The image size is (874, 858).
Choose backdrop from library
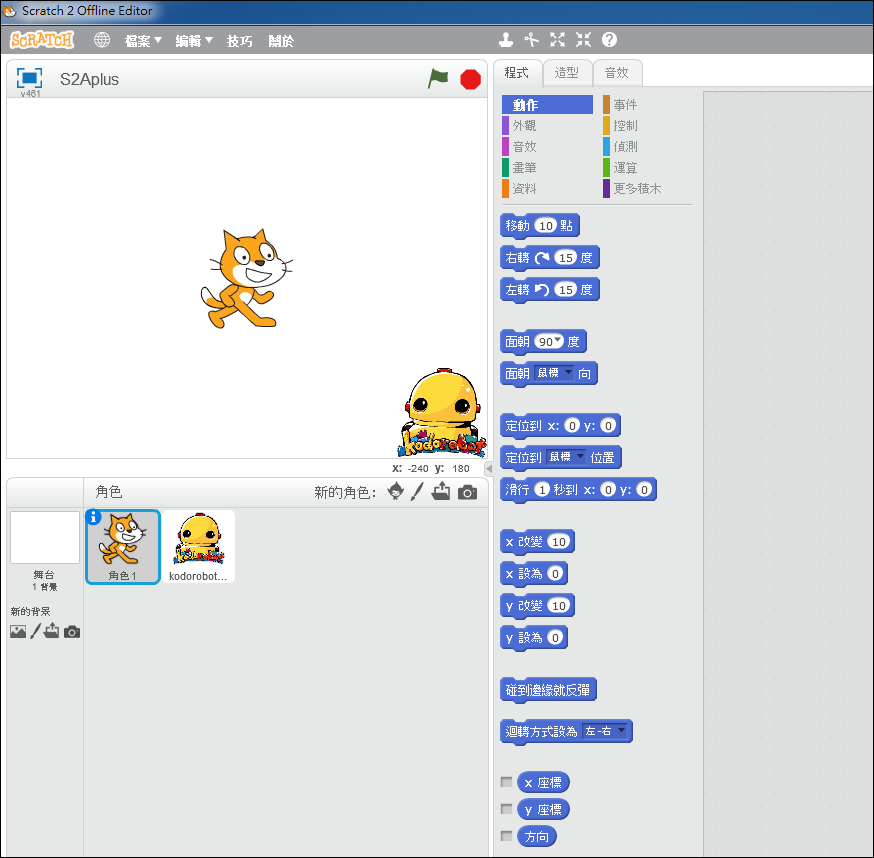click(18, 631)
